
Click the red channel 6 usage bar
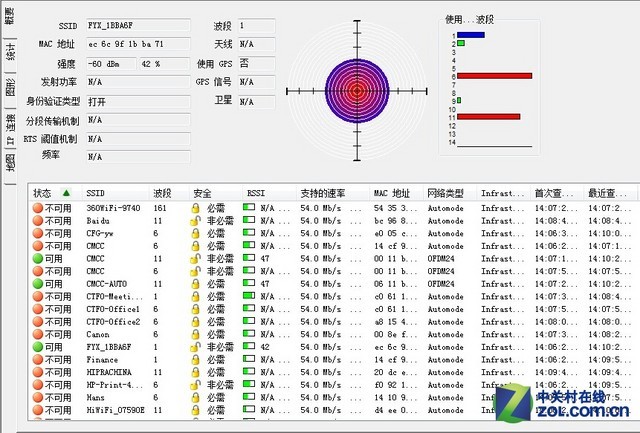tap(495, 76)
